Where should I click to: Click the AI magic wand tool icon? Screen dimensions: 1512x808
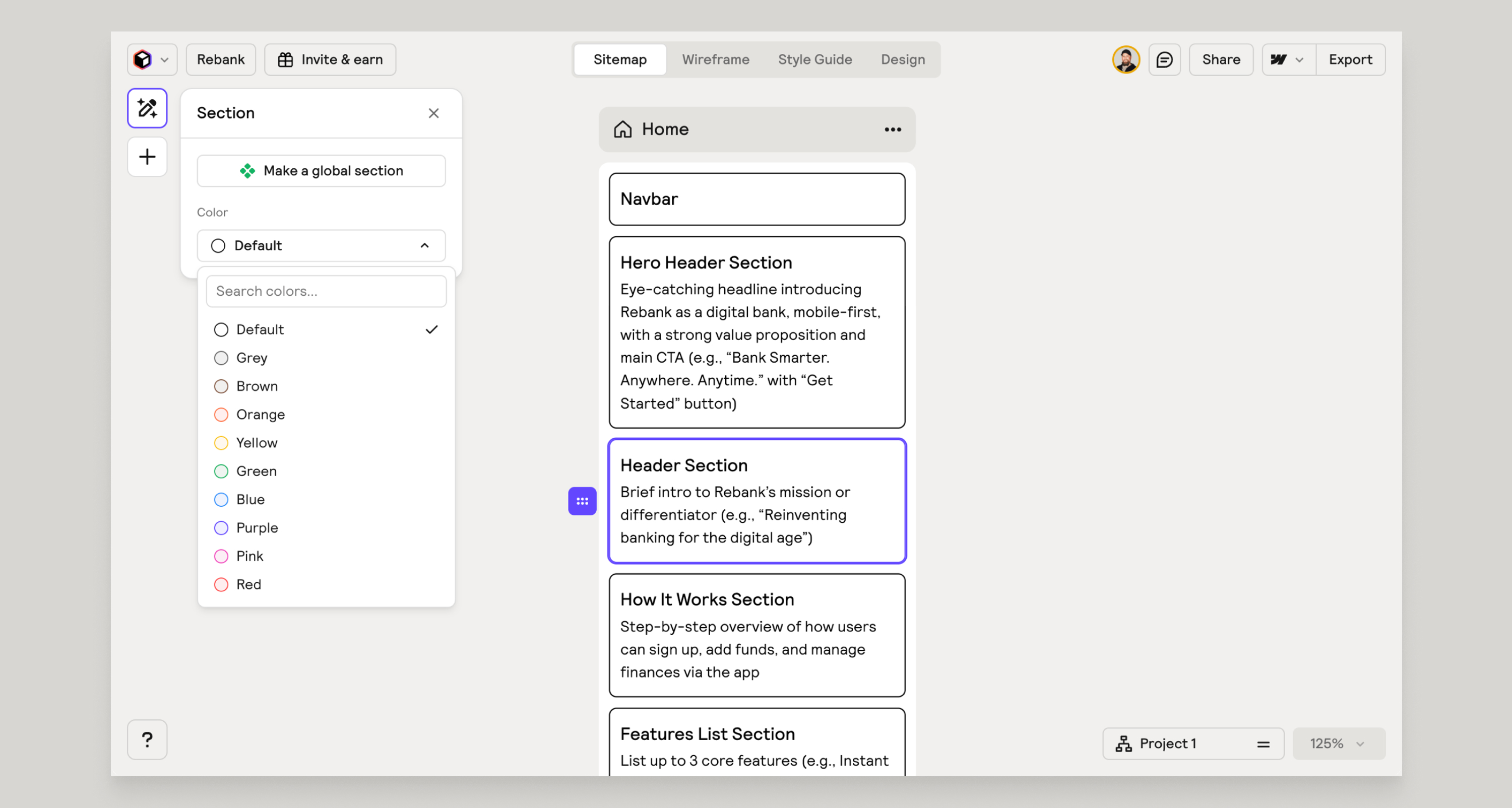click(x=147, y=108)
